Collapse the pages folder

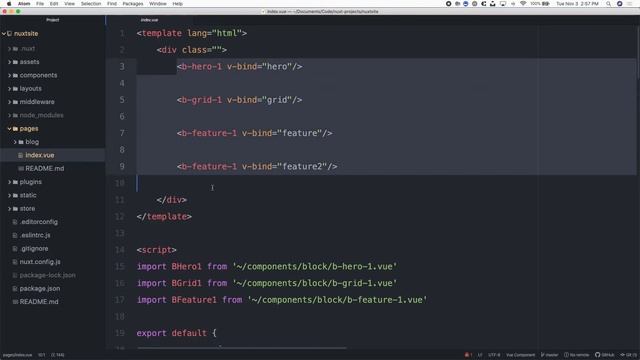coord(9,129)
